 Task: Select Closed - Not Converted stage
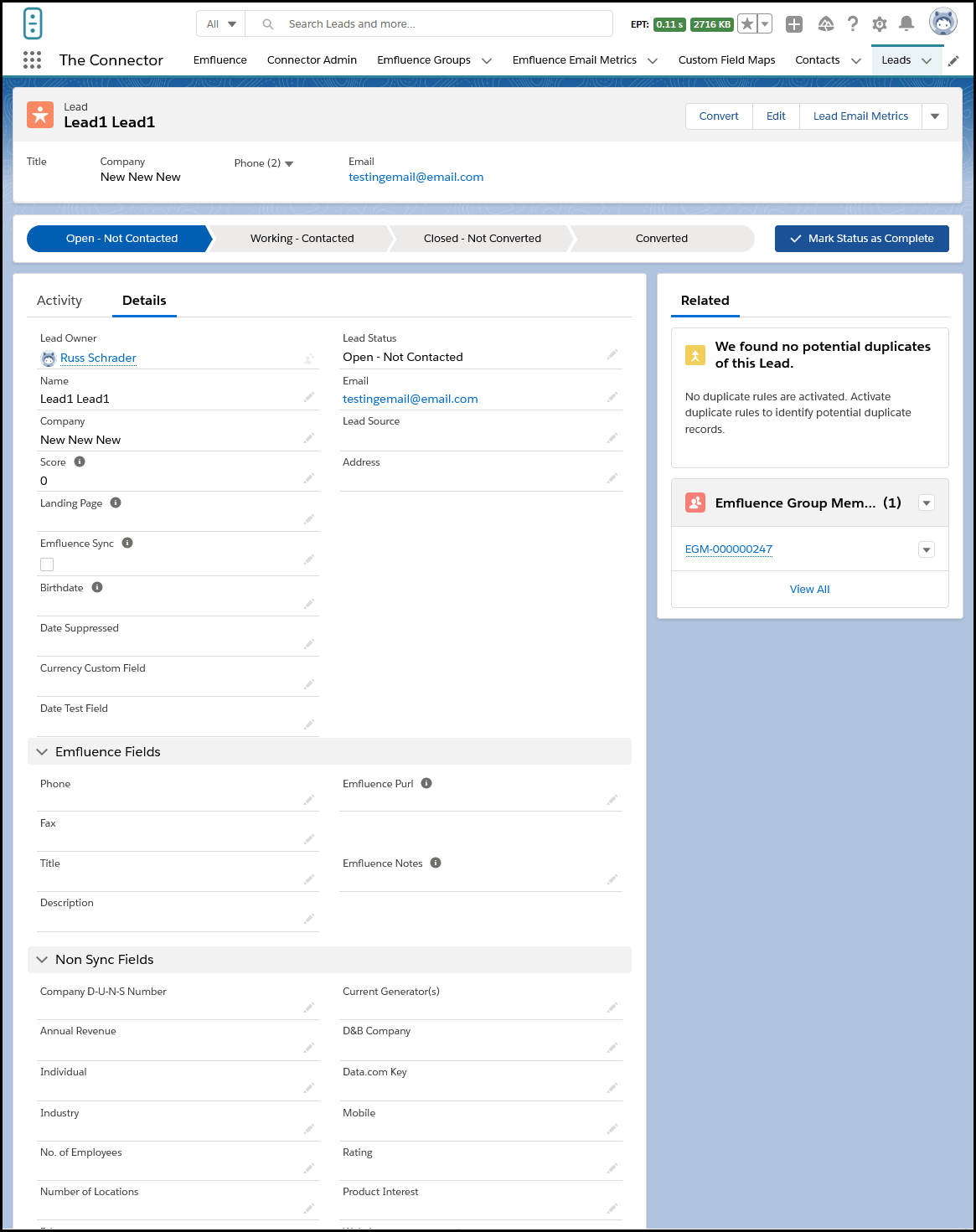(x=483, y=239)
